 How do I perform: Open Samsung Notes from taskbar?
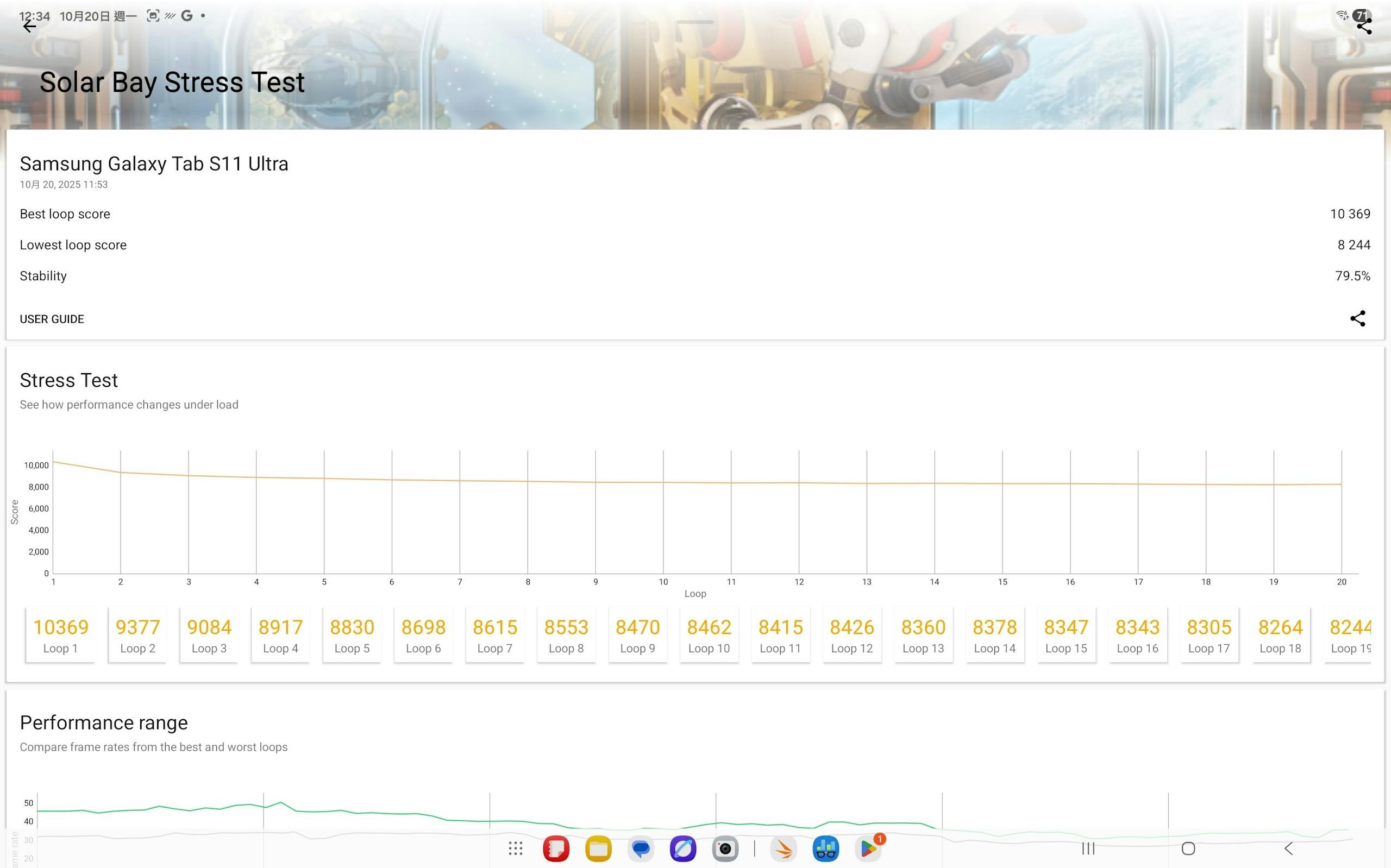556,848
